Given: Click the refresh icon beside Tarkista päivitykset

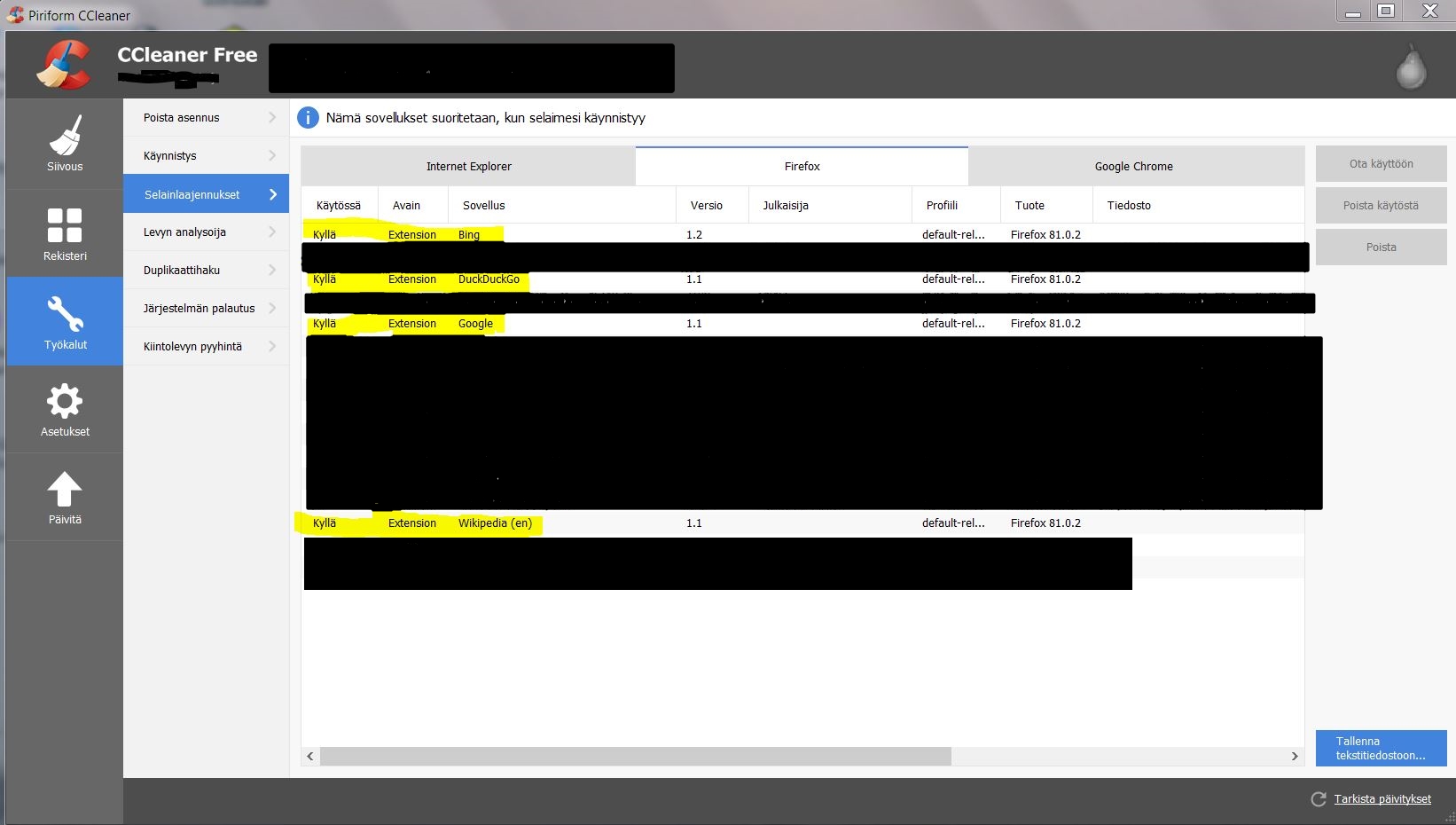Looking at the screenshot, I should tap(1319, 799).
